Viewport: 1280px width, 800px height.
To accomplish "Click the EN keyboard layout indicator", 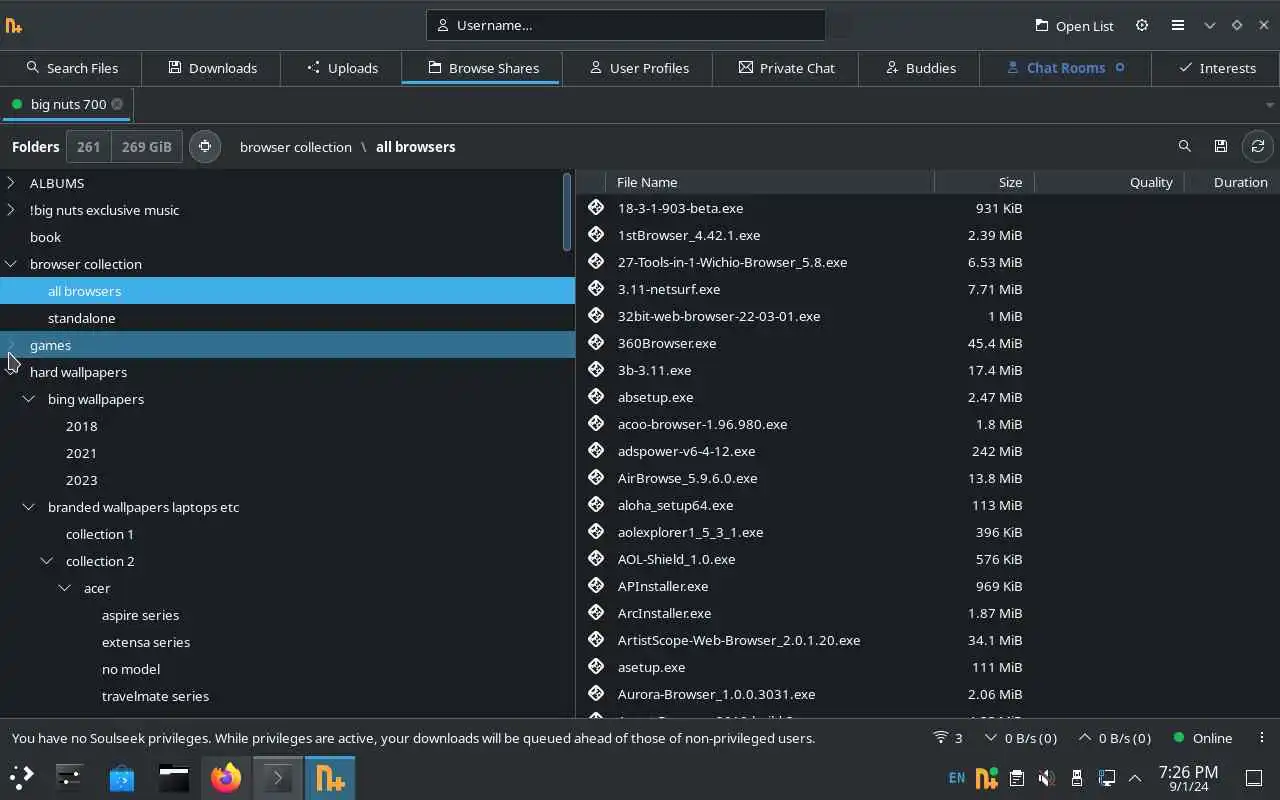I will pos(957,777).
